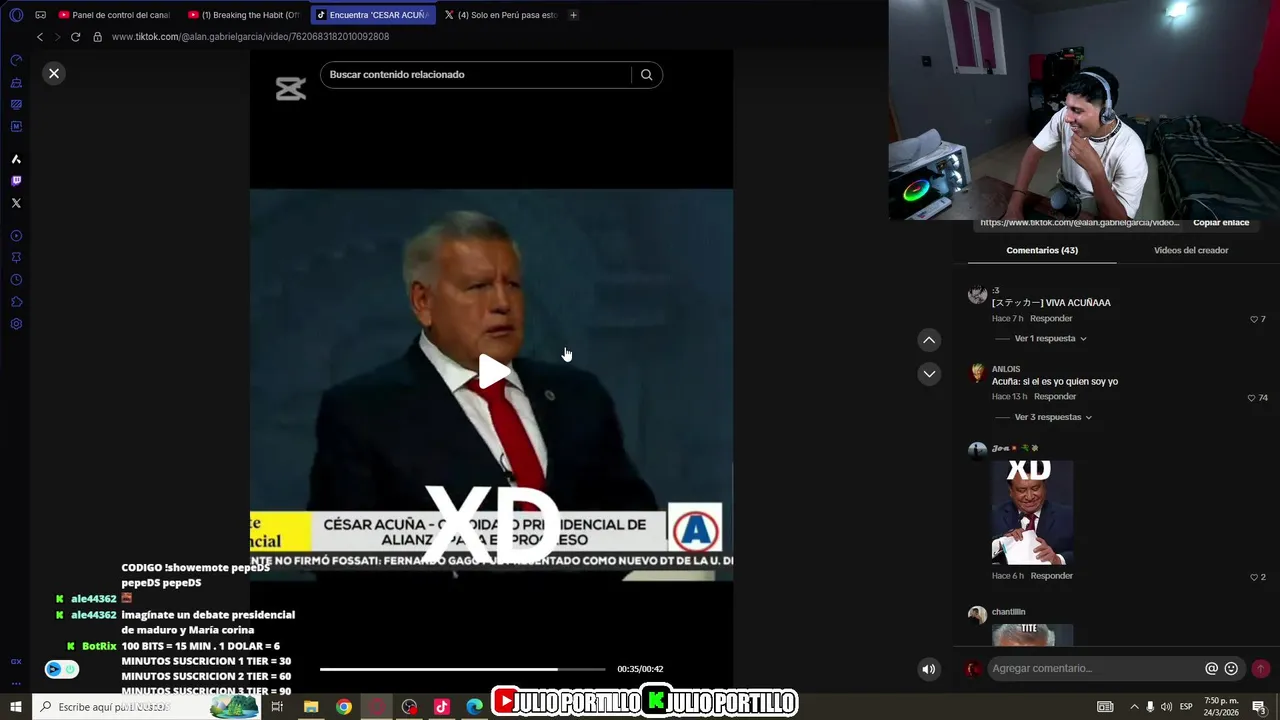Open File Explorer from taskbar
The width and height of the screenshot is (1280, 720).
coord(311,707)
